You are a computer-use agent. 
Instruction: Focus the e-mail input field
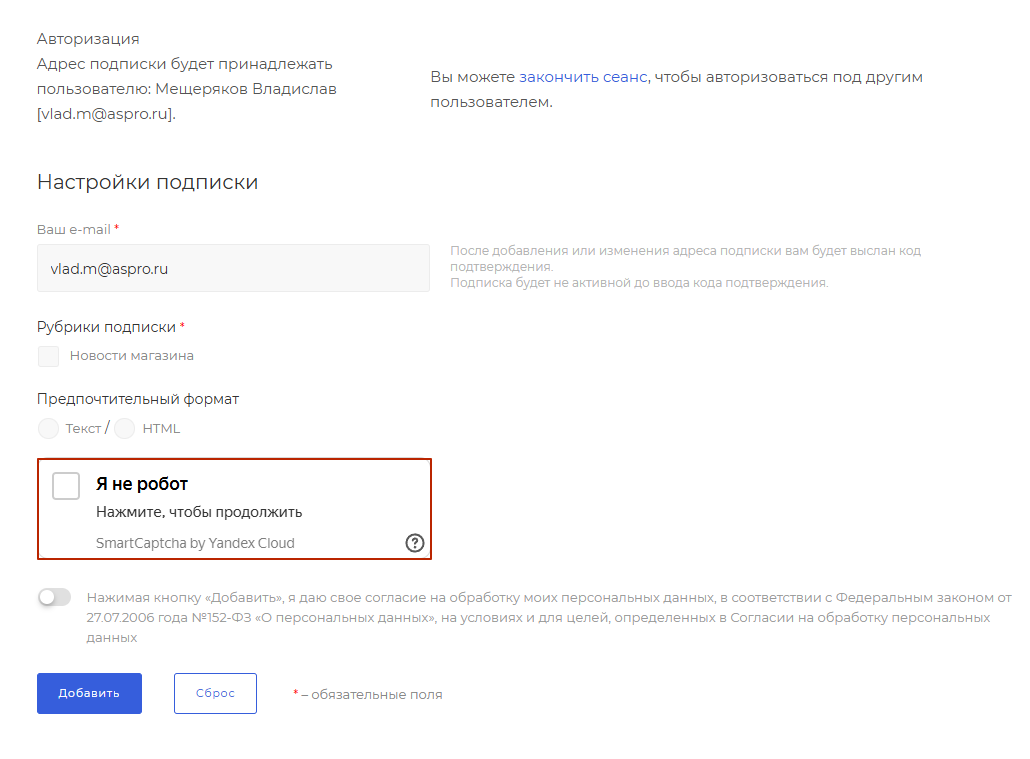pos(233,268)
